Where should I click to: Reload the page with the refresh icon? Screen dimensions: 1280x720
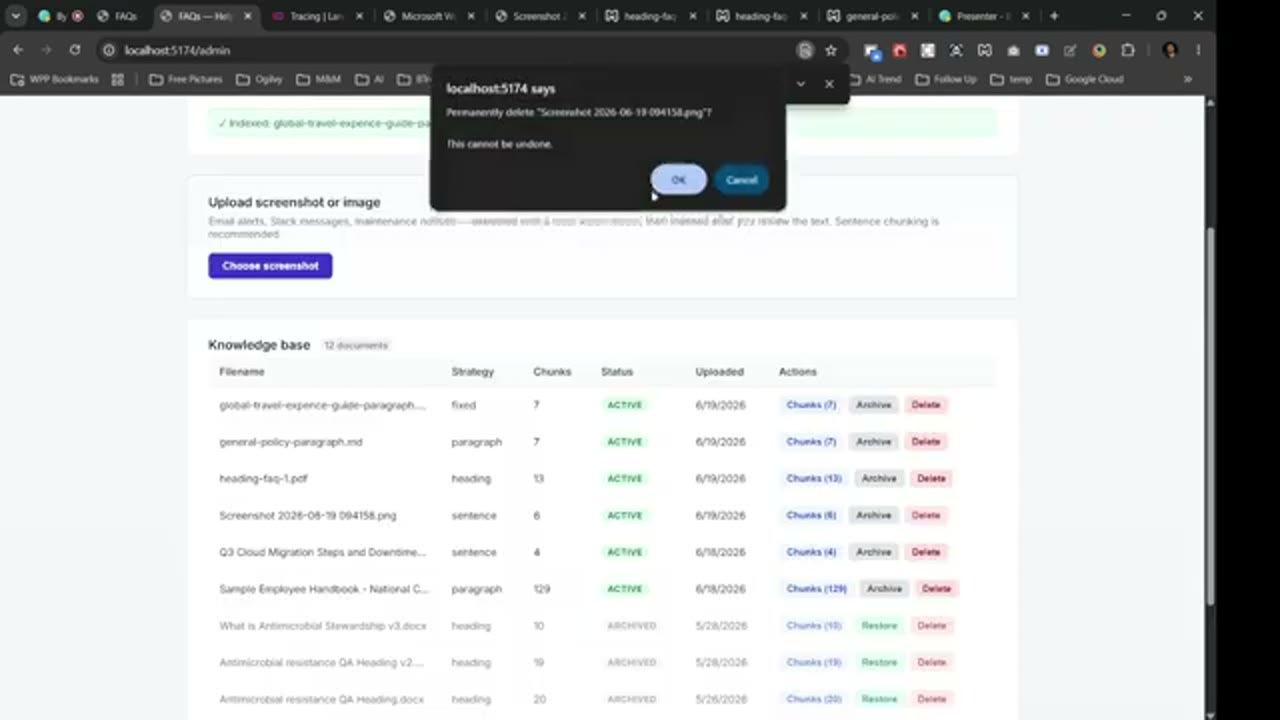(x=75, y=50)
